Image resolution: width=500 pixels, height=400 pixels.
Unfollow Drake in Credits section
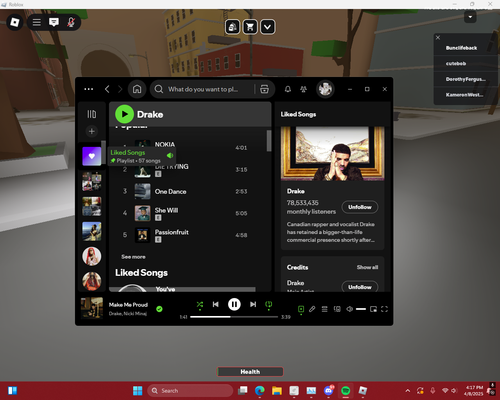coord(360,287)
